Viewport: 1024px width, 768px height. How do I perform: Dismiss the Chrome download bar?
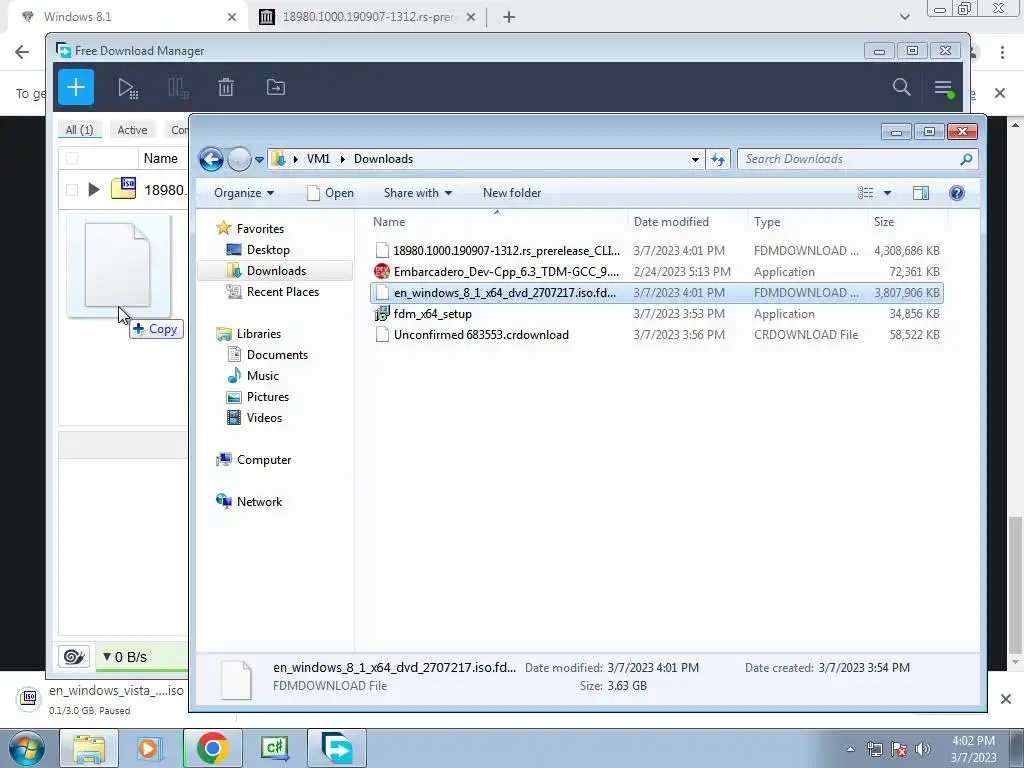click(1006, 699)
